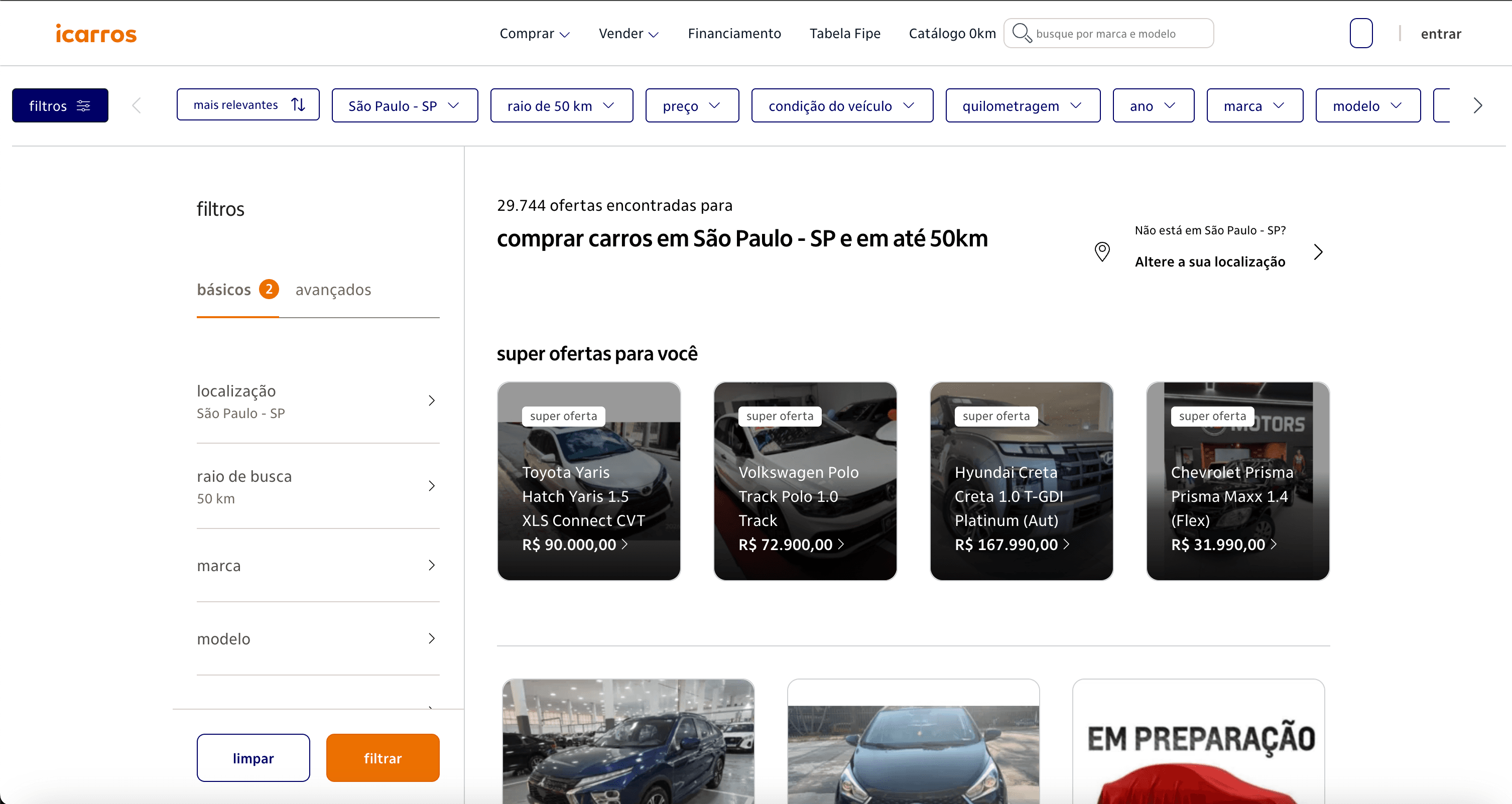The width and height of the screenshot is (1512, 804).
Task: Click the search magnifier icon
Action: 1022,33
